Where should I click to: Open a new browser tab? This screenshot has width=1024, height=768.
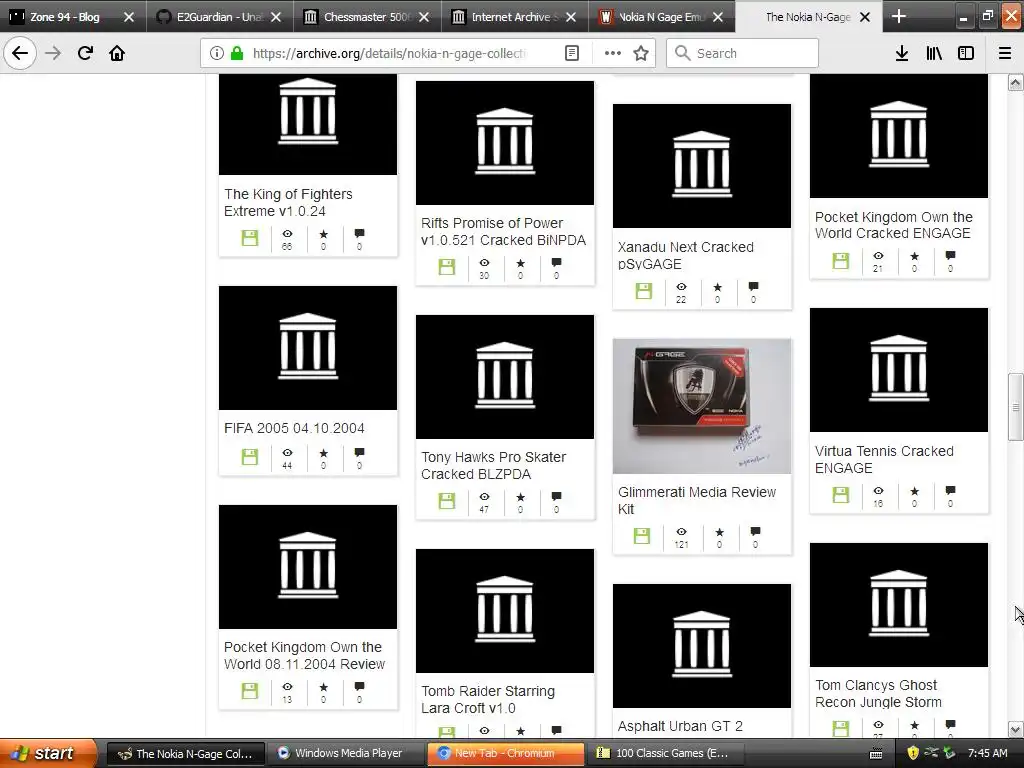[x=899, y=16]
